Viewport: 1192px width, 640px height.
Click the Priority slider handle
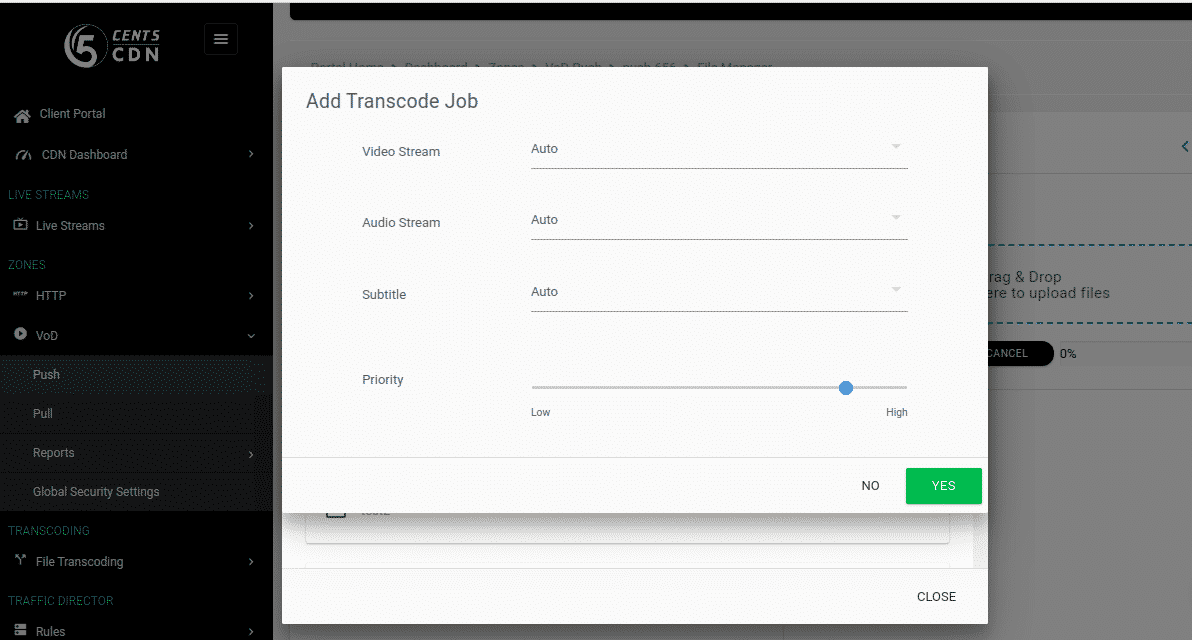tap(845, 388)
